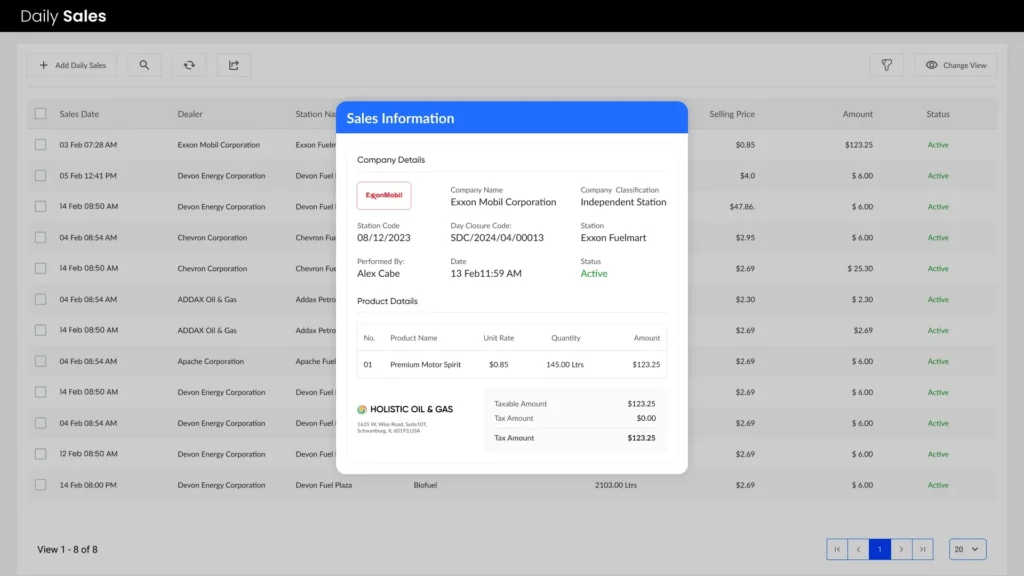The image size is (1024, 576).
Task: Check the 03 Feb 07:28 AM row checkbox
Action: [x=41, y=145]
